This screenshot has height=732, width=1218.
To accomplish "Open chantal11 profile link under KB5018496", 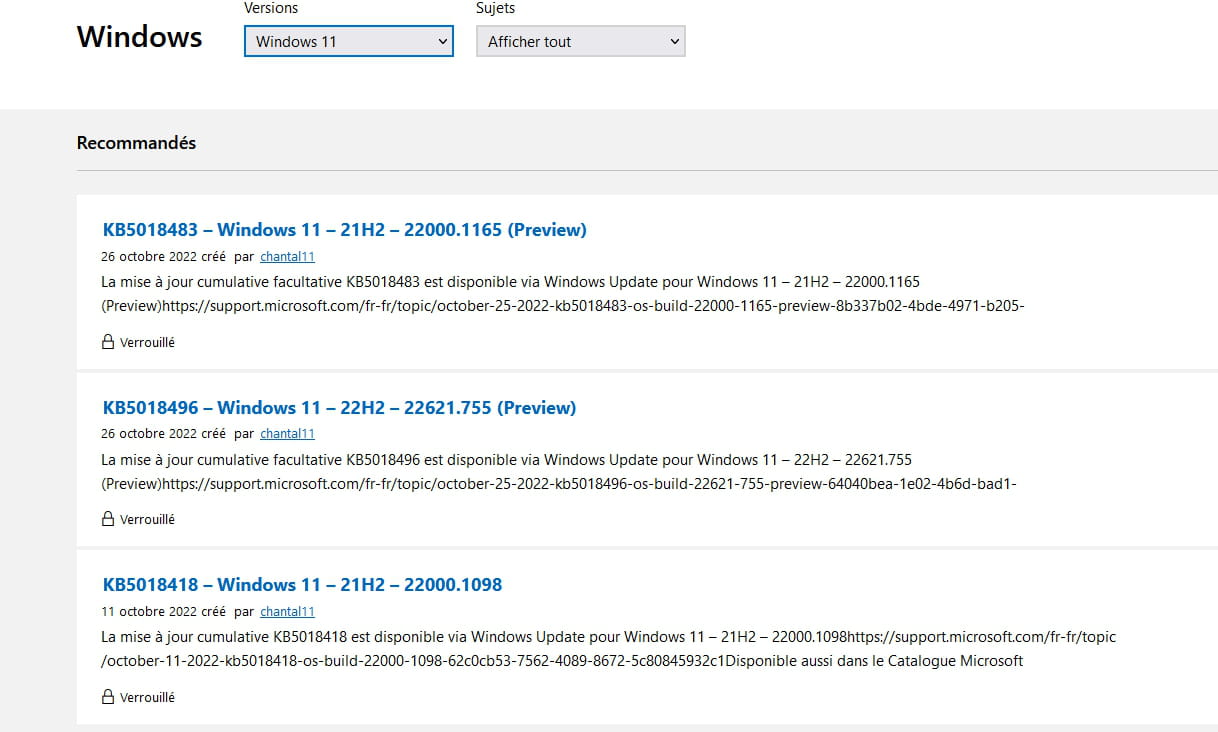I will 287,434.
